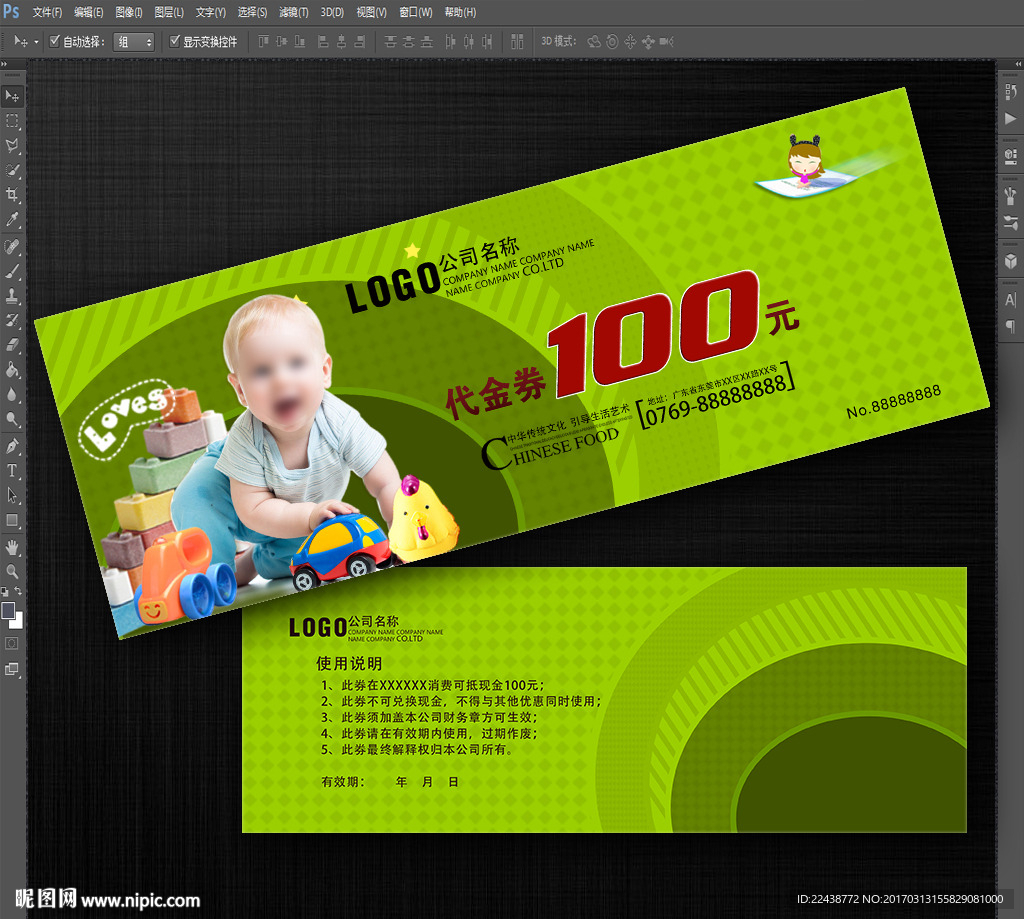Select the Eraser tool
The height and width of the screenshot is (919, 1024).
(12, 345)
